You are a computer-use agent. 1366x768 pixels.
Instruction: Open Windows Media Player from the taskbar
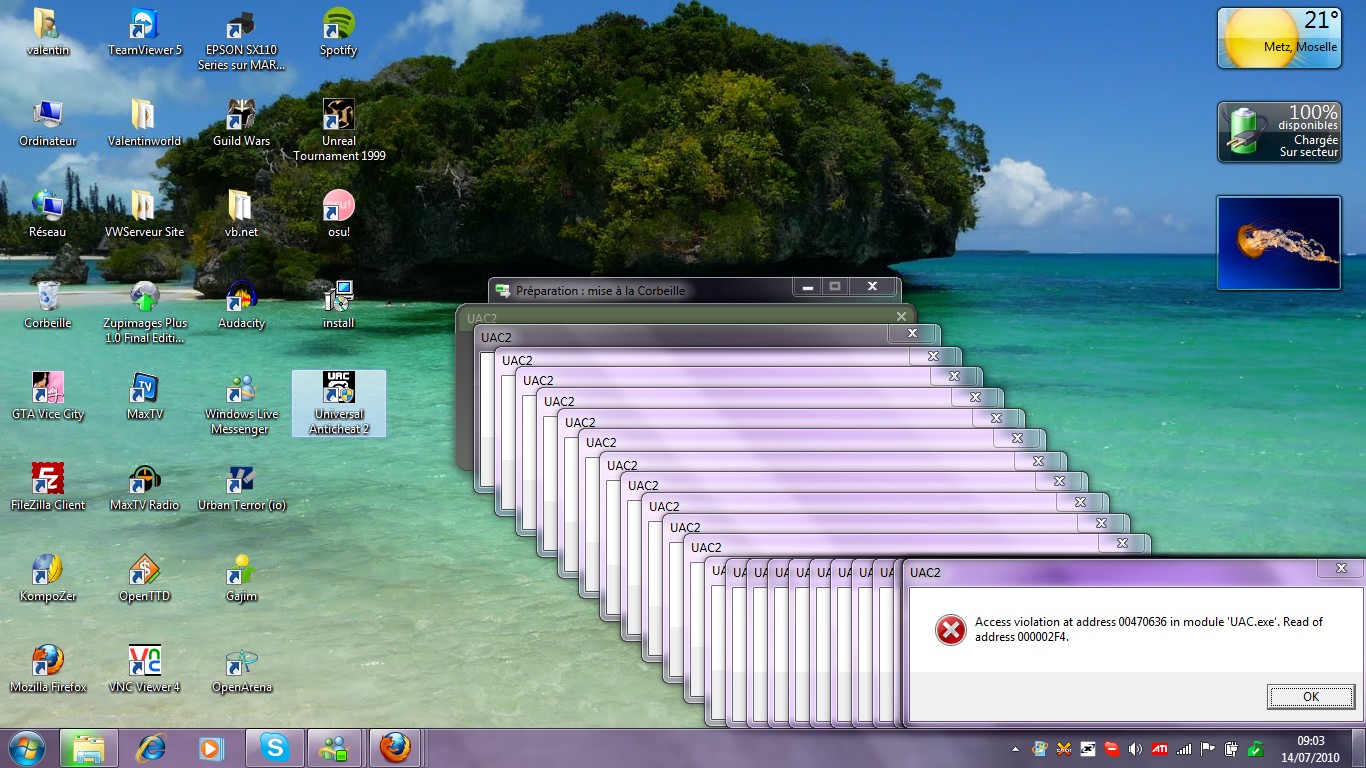[211, 748]
